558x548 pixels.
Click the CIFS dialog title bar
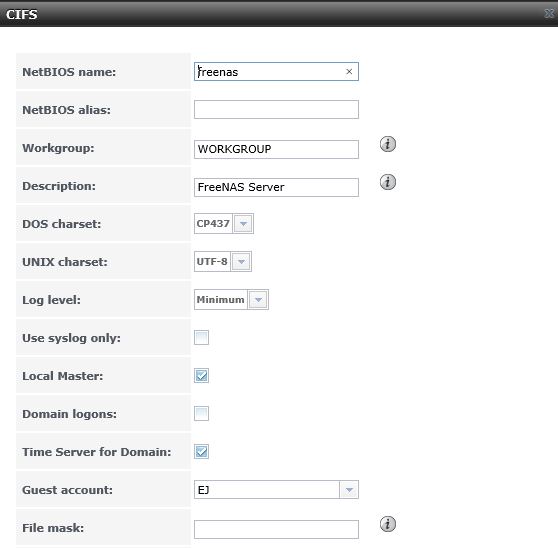click(x=279, y=14)
